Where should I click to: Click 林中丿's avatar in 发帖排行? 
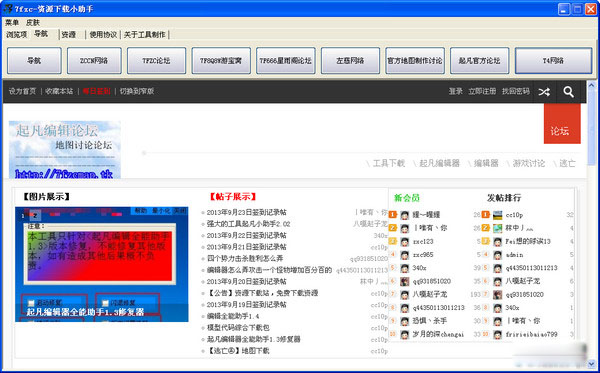click(x=497, y=228)
